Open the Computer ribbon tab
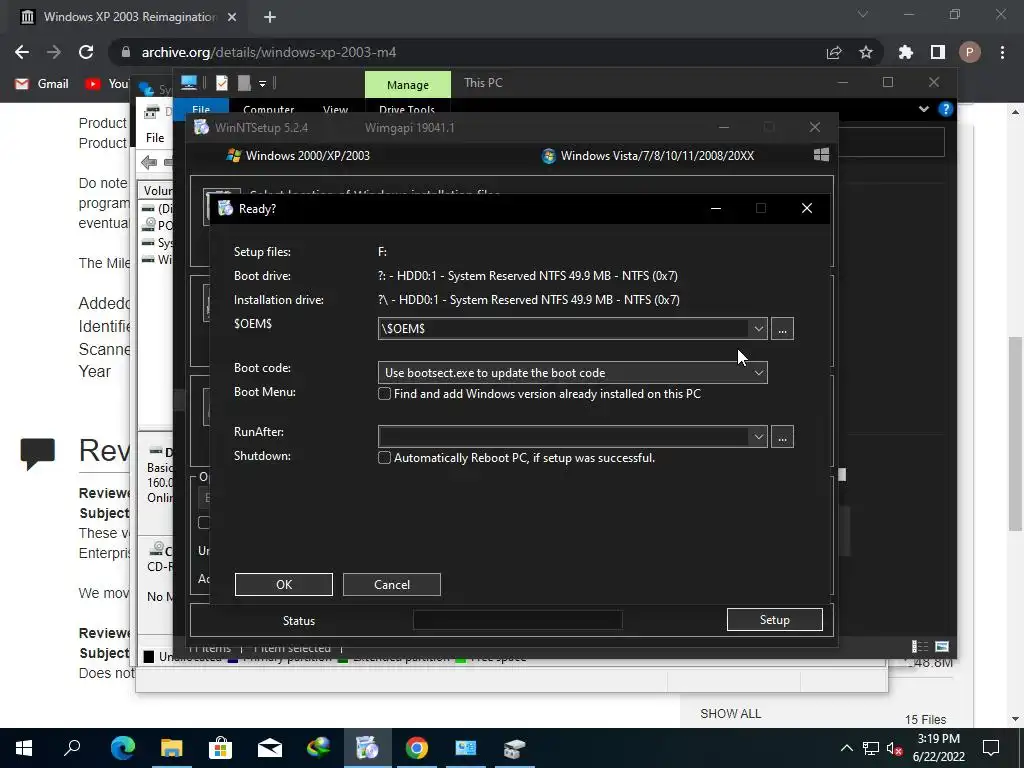 [268, 109]
